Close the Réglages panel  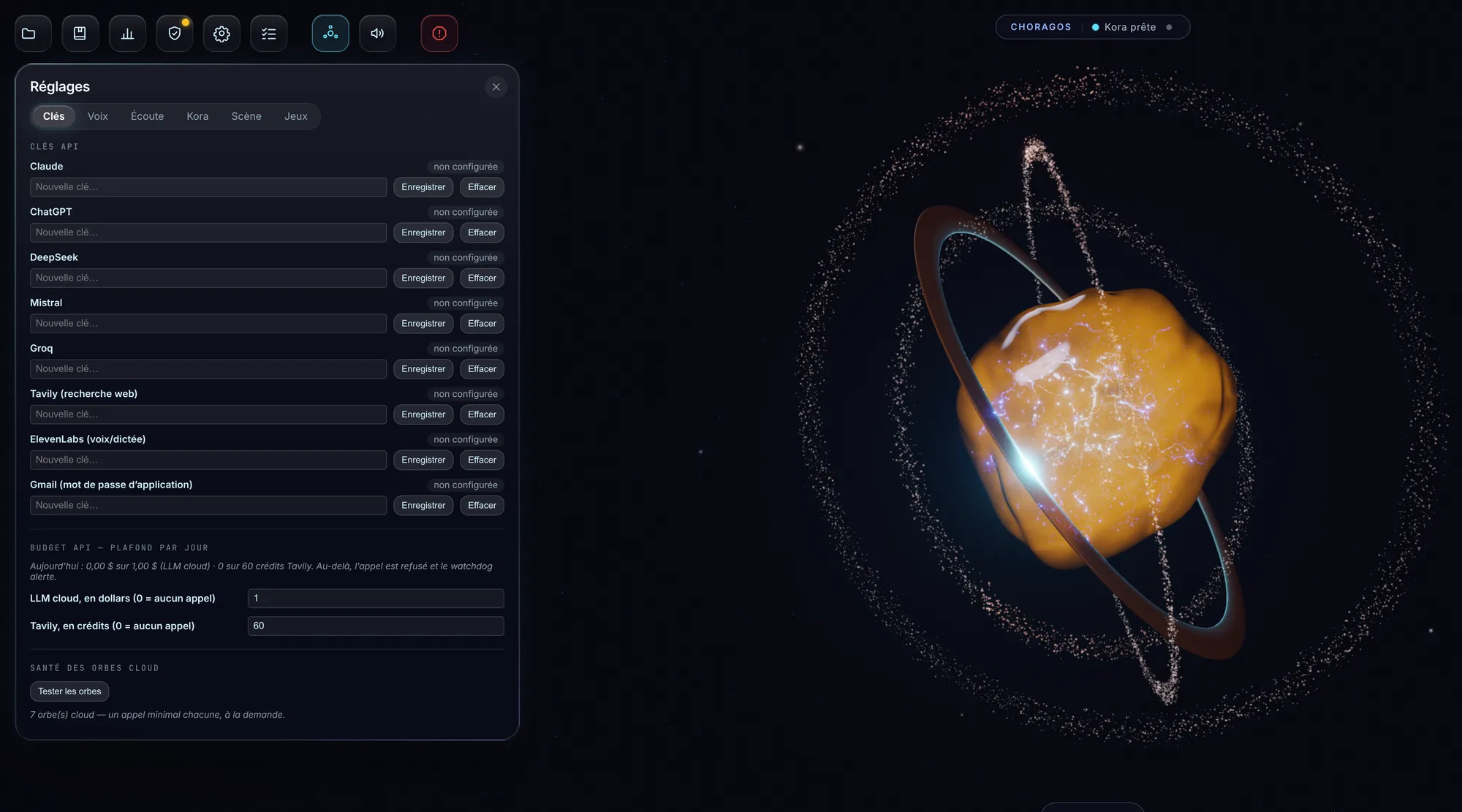[x=496, y=87]
